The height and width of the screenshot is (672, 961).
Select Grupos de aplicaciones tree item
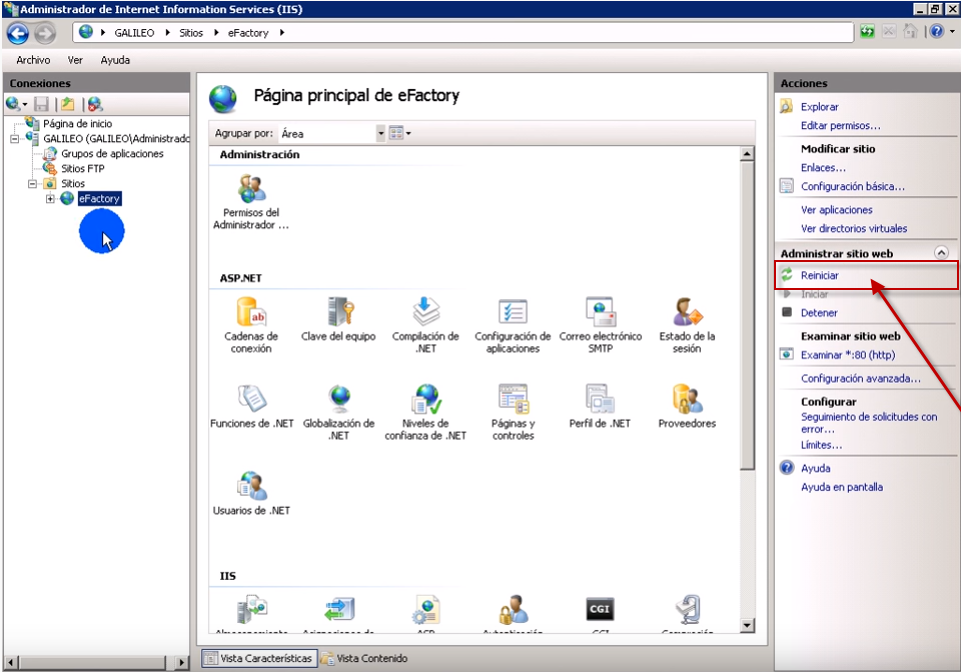[x=112, y=153]
